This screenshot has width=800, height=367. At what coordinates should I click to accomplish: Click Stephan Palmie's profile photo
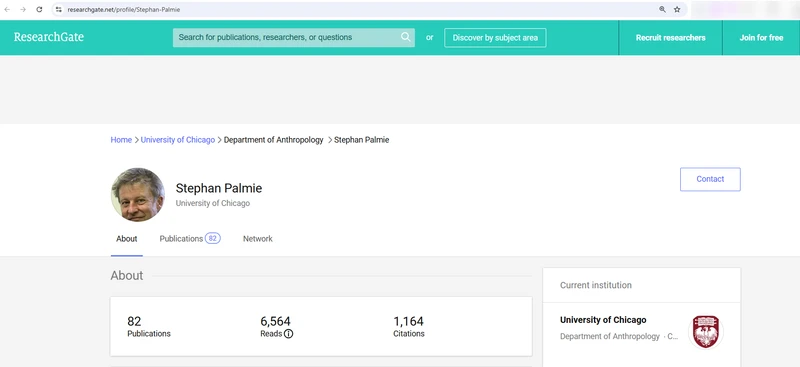(x=138, y=194)
